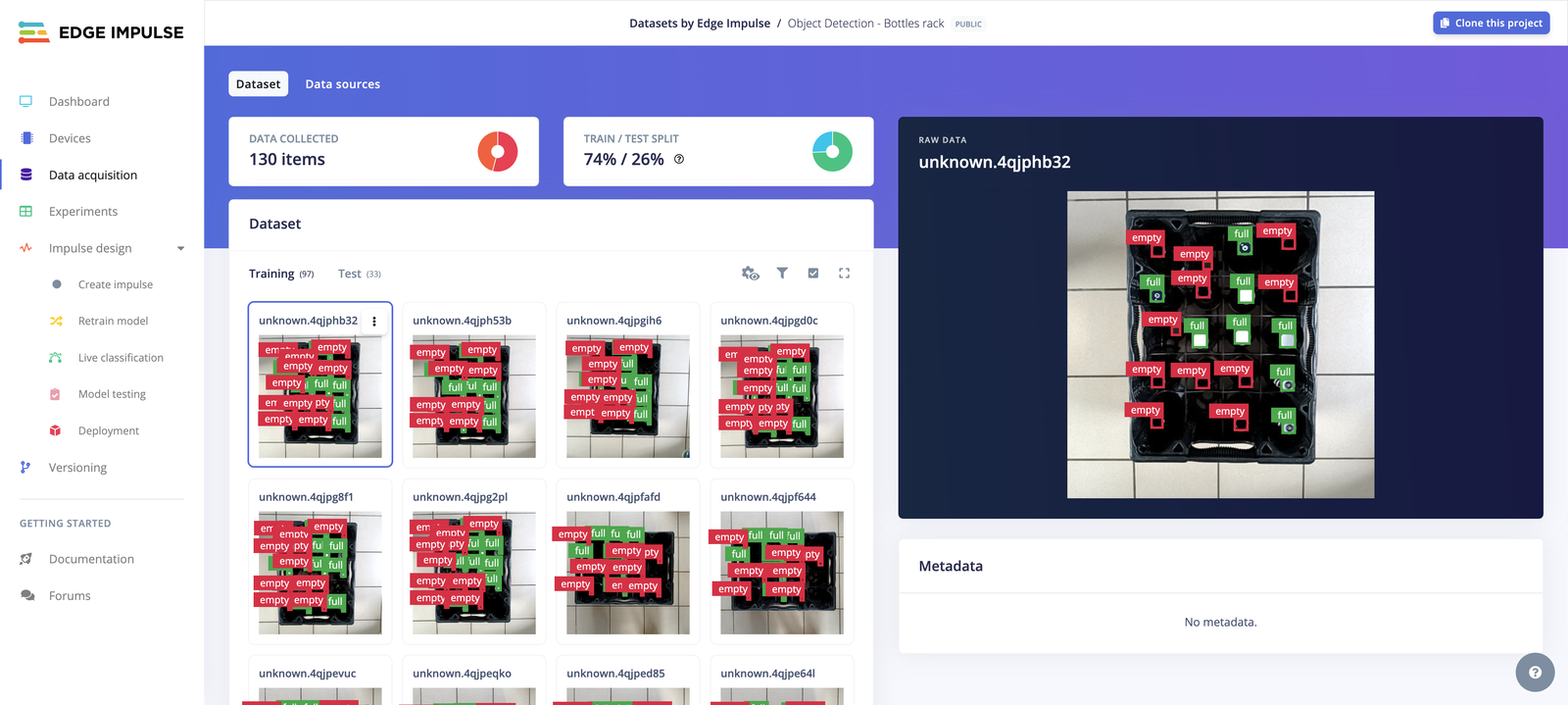Open the Documentation link
The height and width of the screenshot is (705, 1568).
(x=91, y=559)
